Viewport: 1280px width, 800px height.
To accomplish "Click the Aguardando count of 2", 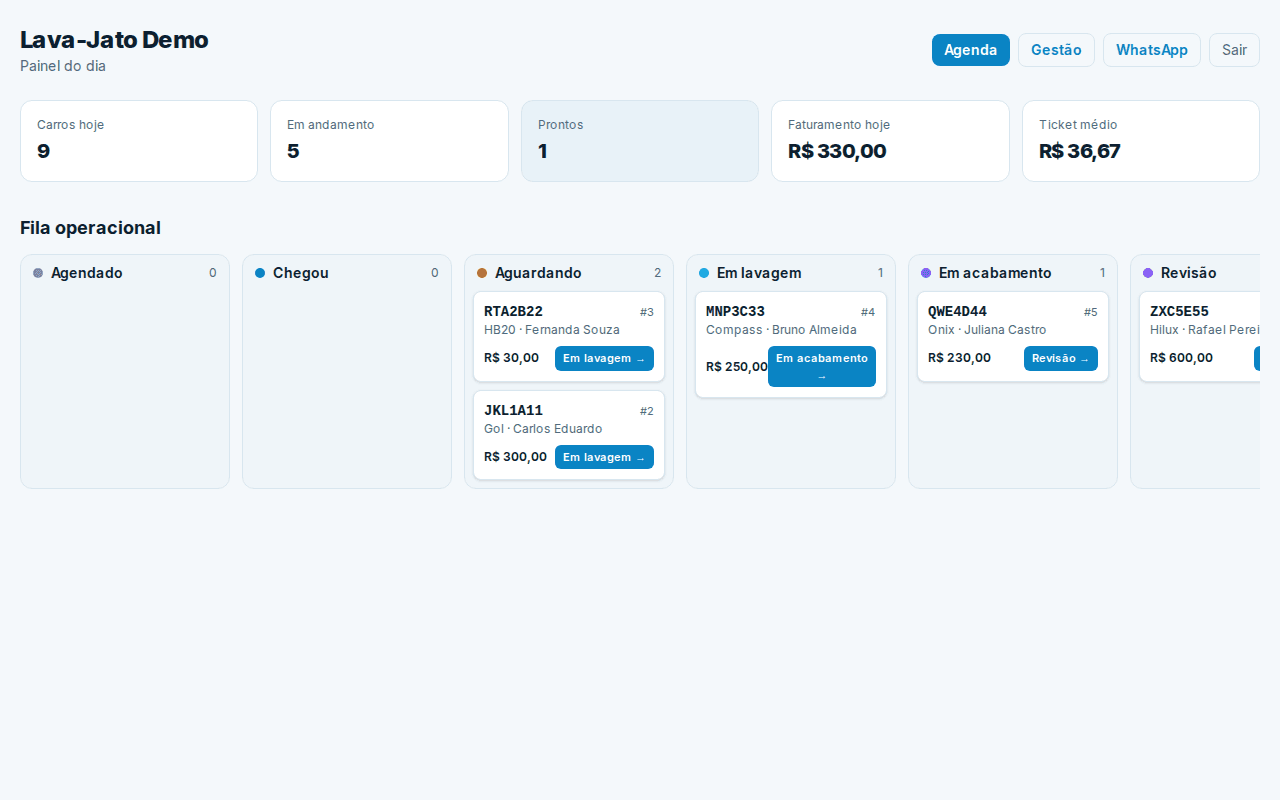I will (x=658, y=273).
